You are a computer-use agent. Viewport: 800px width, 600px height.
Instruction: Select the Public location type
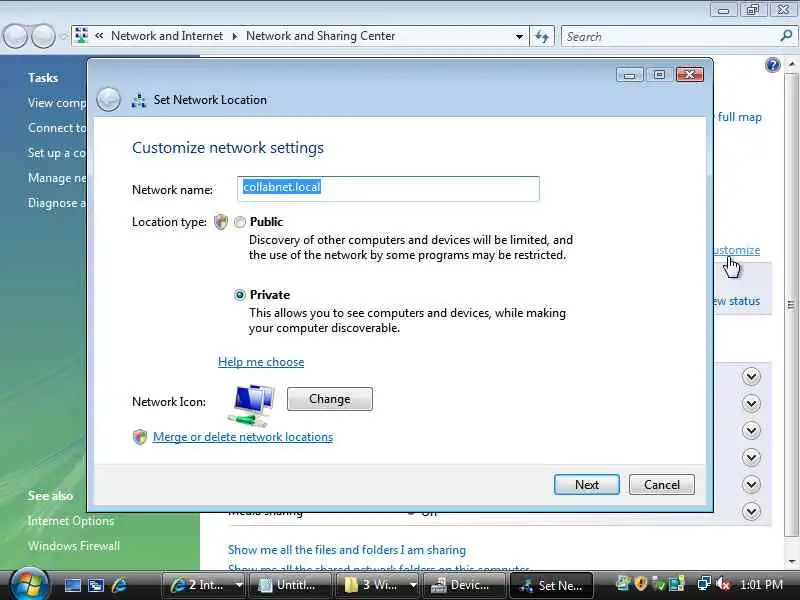pos(240,222)
